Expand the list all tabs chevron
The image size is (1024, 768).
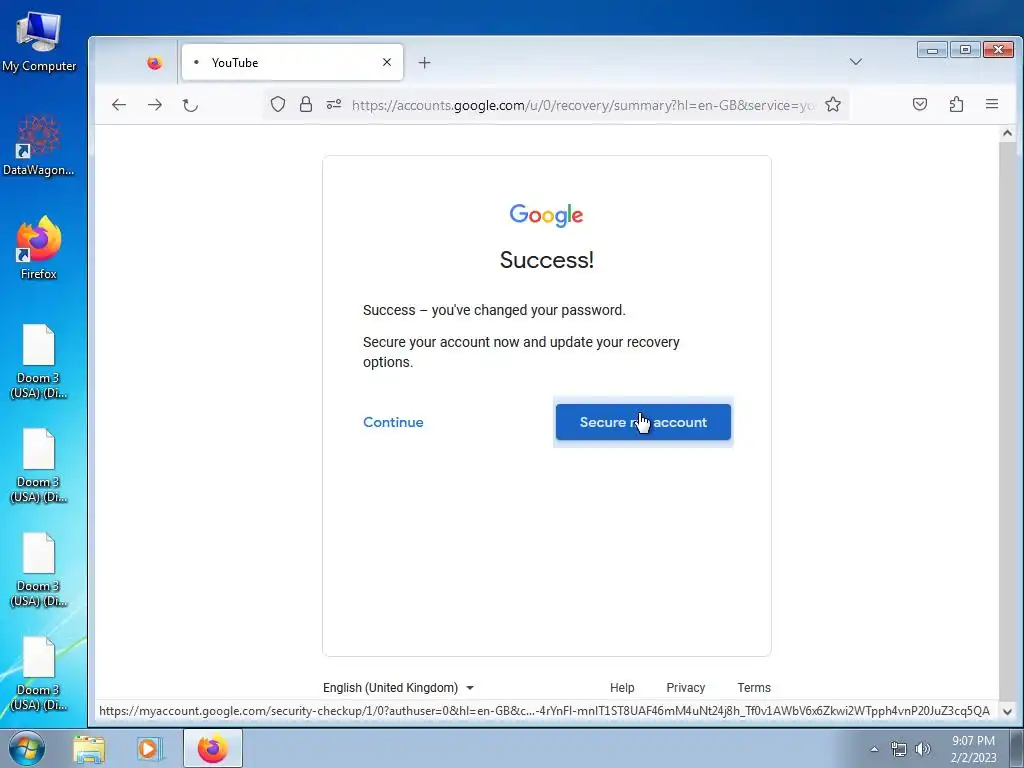pyautogui.click(x=856, y=62)
